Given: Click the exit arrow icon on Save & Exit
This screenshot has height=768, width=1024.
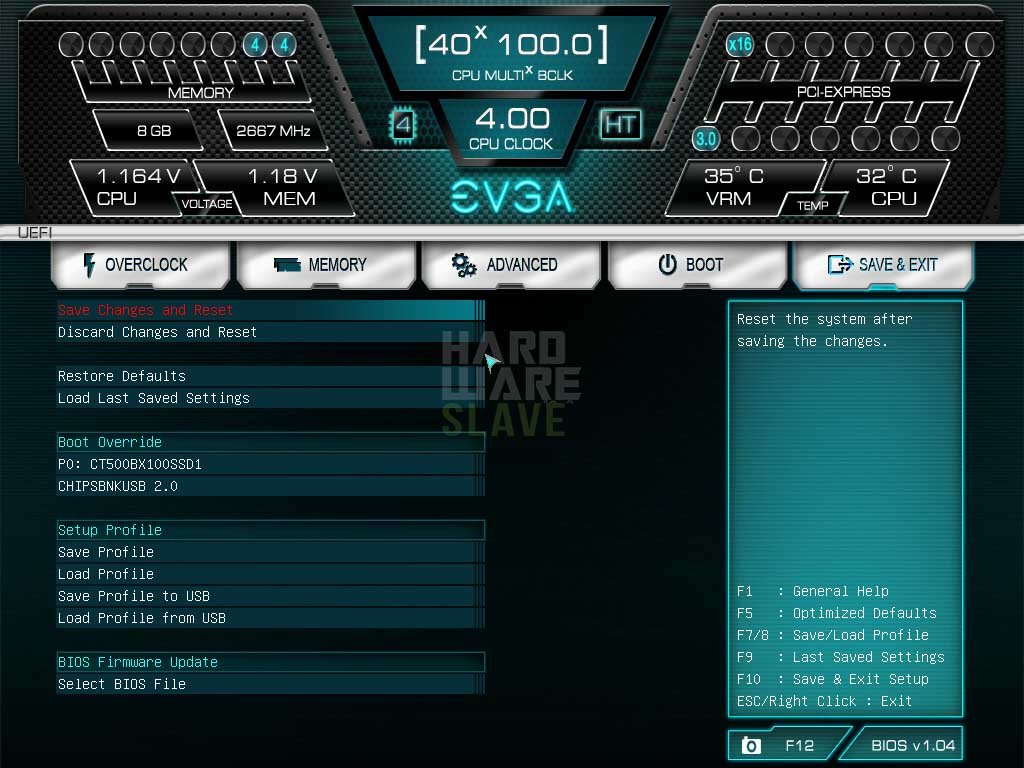Looking at the screenshot, I should pyautogui.click(x=840, y=264).
